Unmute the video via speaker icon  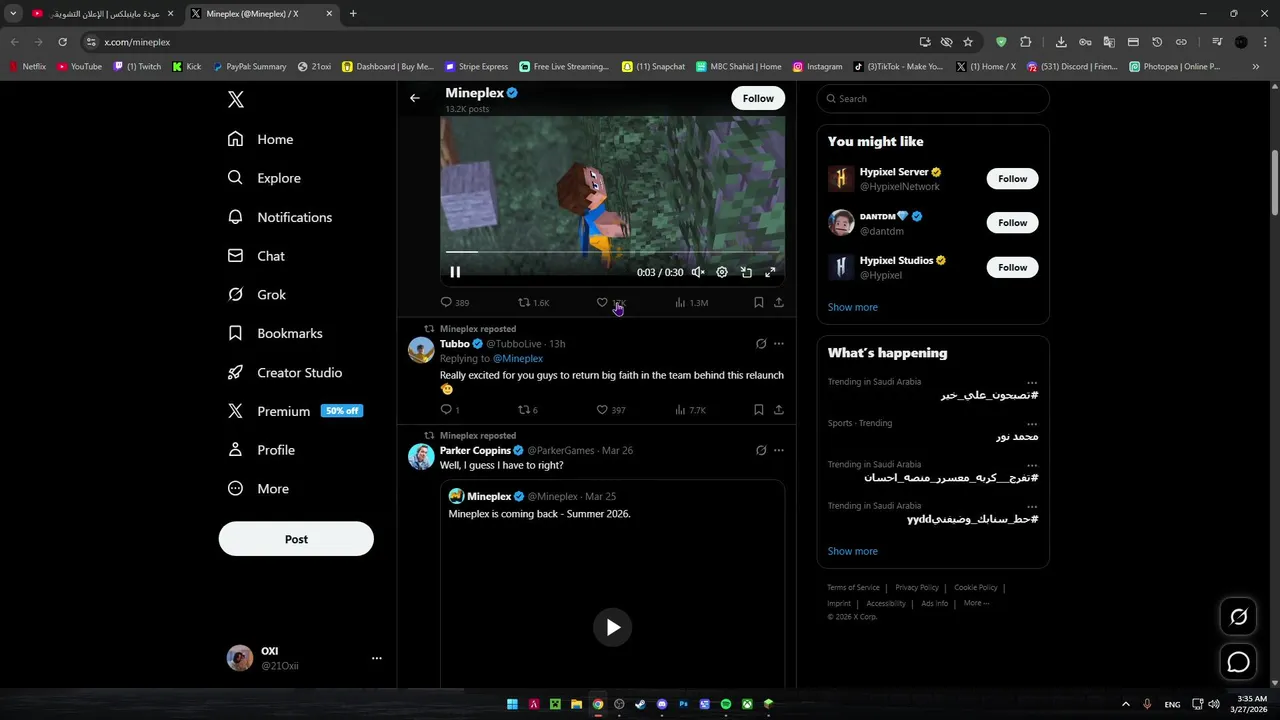(698, 272)
